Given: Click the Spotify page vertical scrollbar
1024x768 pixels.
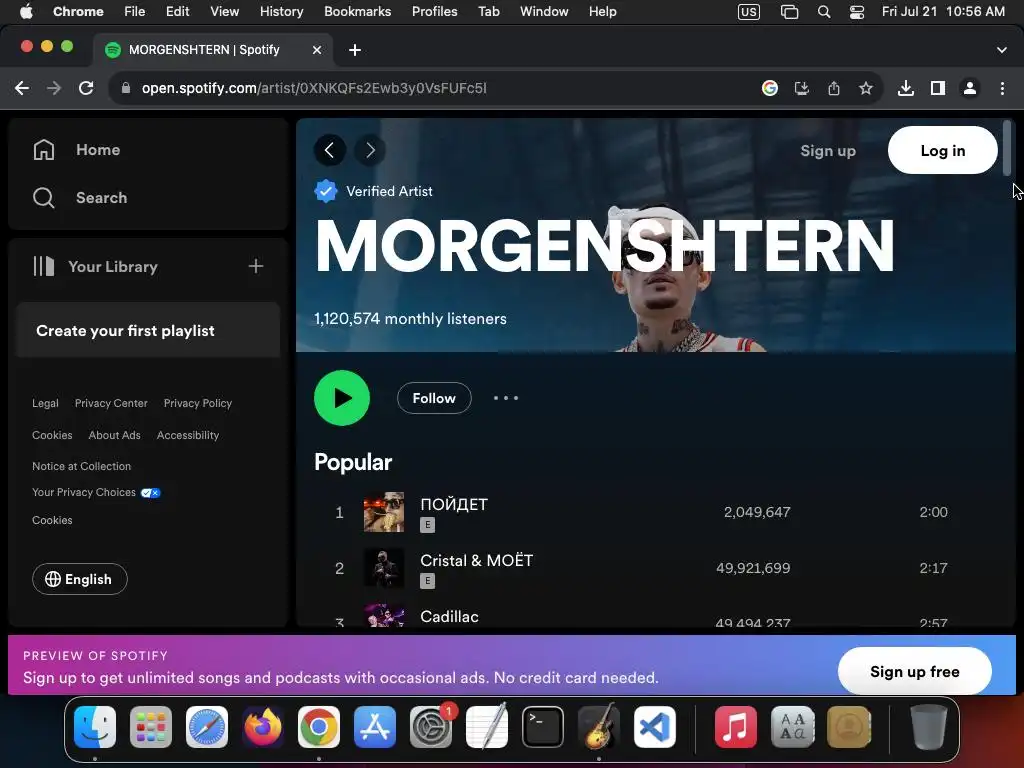Looking at the screenshot, I should [x=1008, y=147].
